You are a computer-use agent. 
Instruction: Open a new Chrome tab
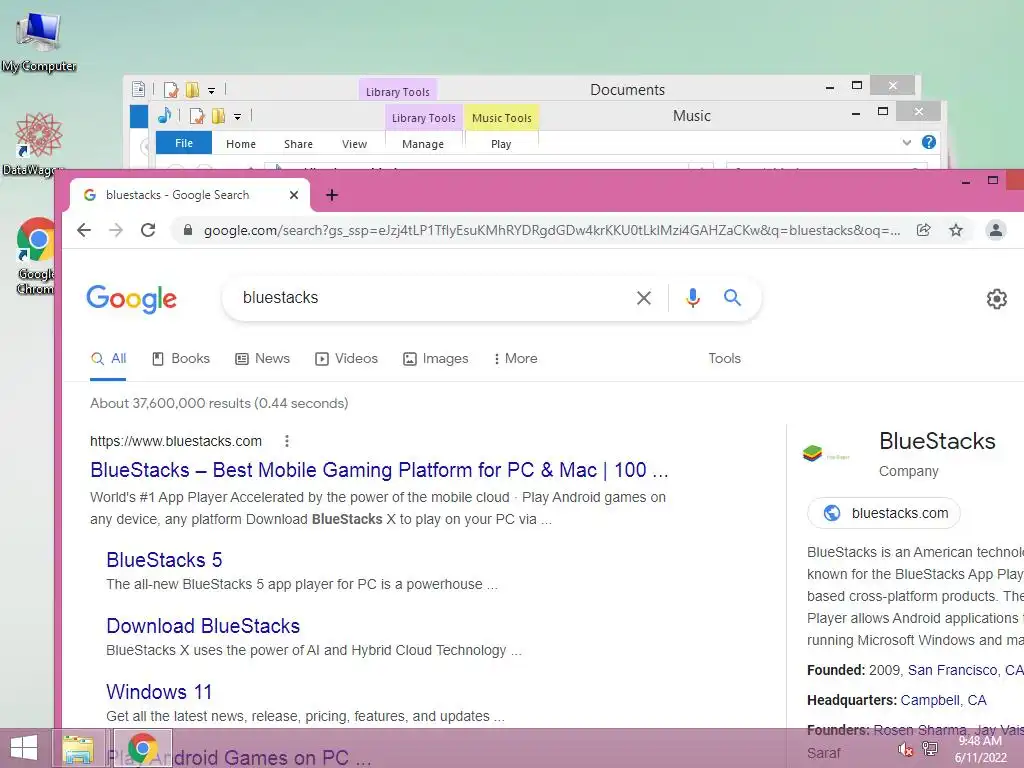click(x=332, y=195)
